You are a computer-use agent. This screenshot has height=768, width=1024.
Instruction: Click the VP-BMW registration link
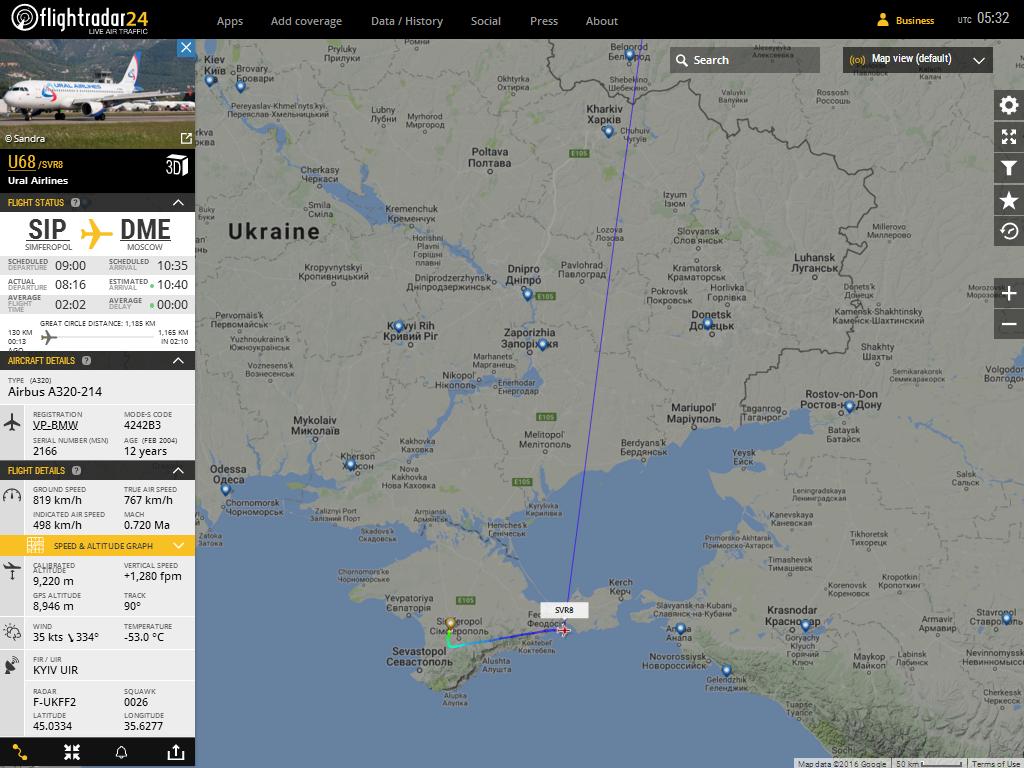click(x=55, y=425)
